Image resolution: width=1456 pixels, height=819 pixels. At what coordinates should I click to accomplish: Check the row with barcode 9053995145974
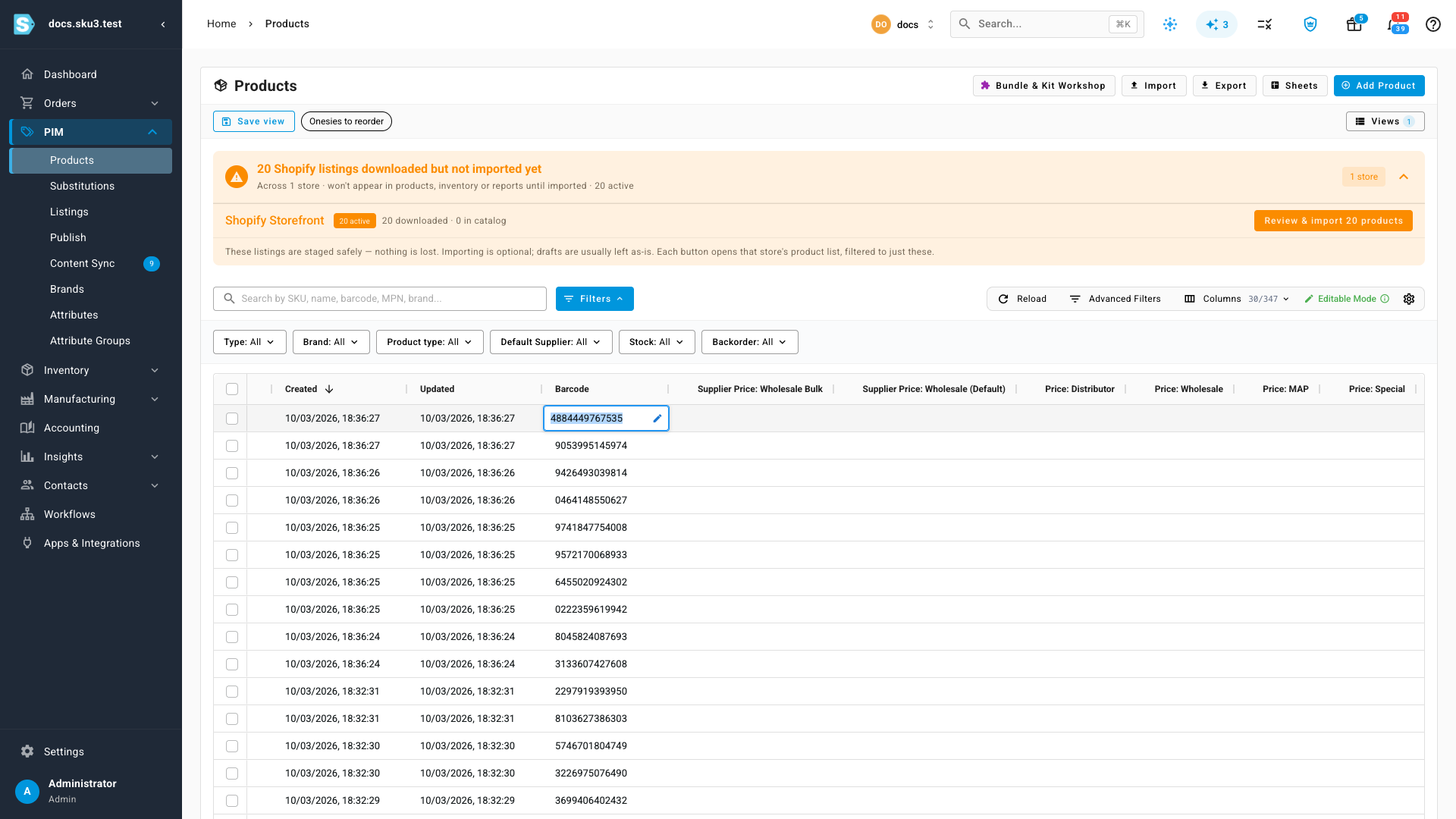pyautogui.click(x=232, y=446)
